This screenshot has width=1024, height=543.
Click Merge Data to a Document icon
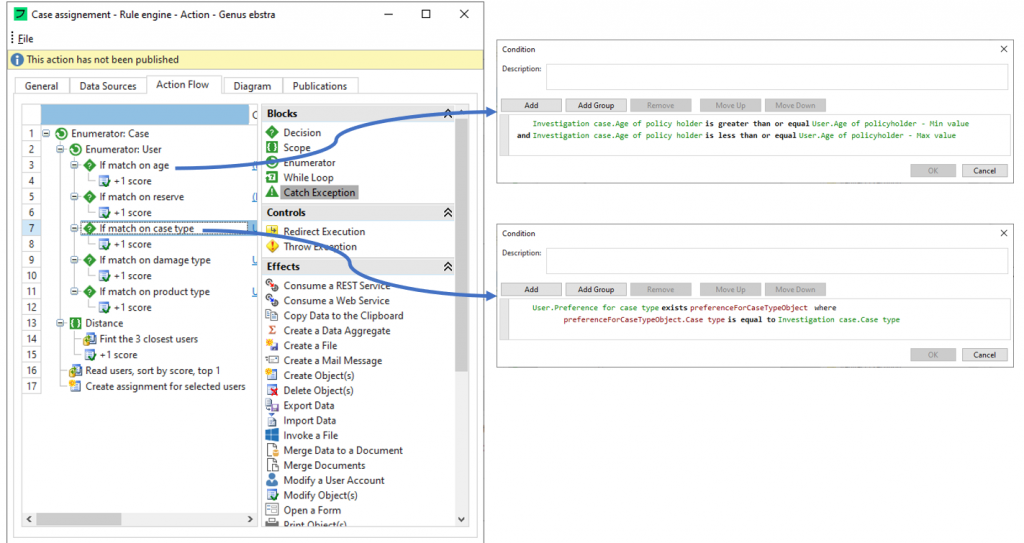pos(272,451)
